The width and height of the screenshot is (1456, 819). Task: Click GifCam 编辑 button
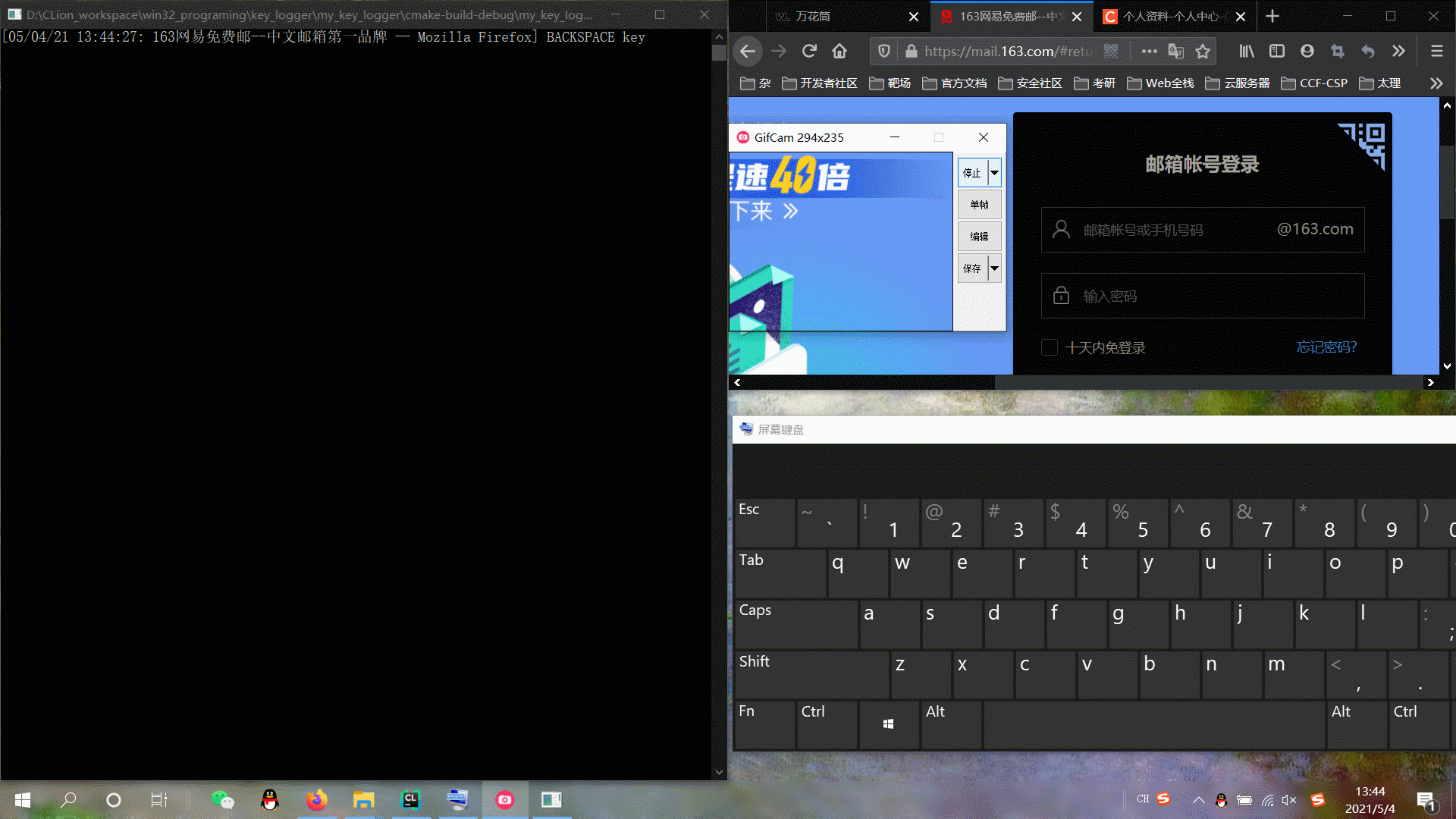(x=979, y=237)
